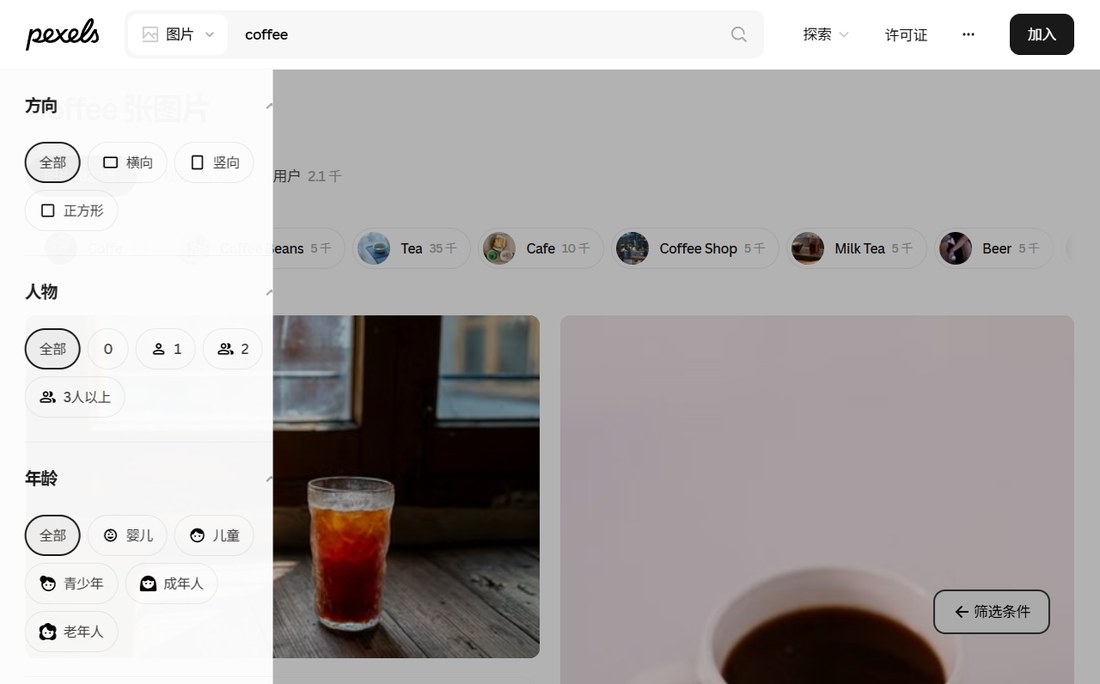This screenshot has width=1100, height=684.
Task: Click the Tea category thumbnail
Action: (374, 248)
